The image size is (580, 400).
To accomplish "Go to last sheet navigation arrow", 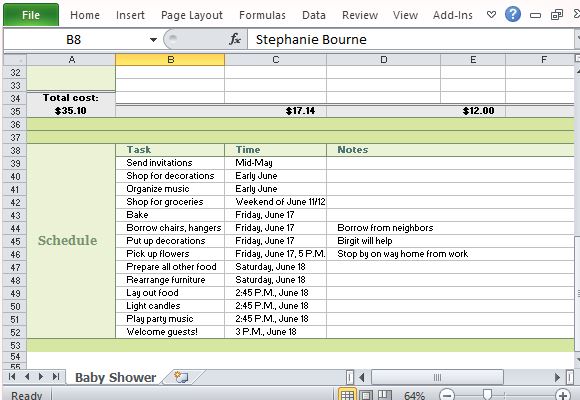I will click(56, 377).
